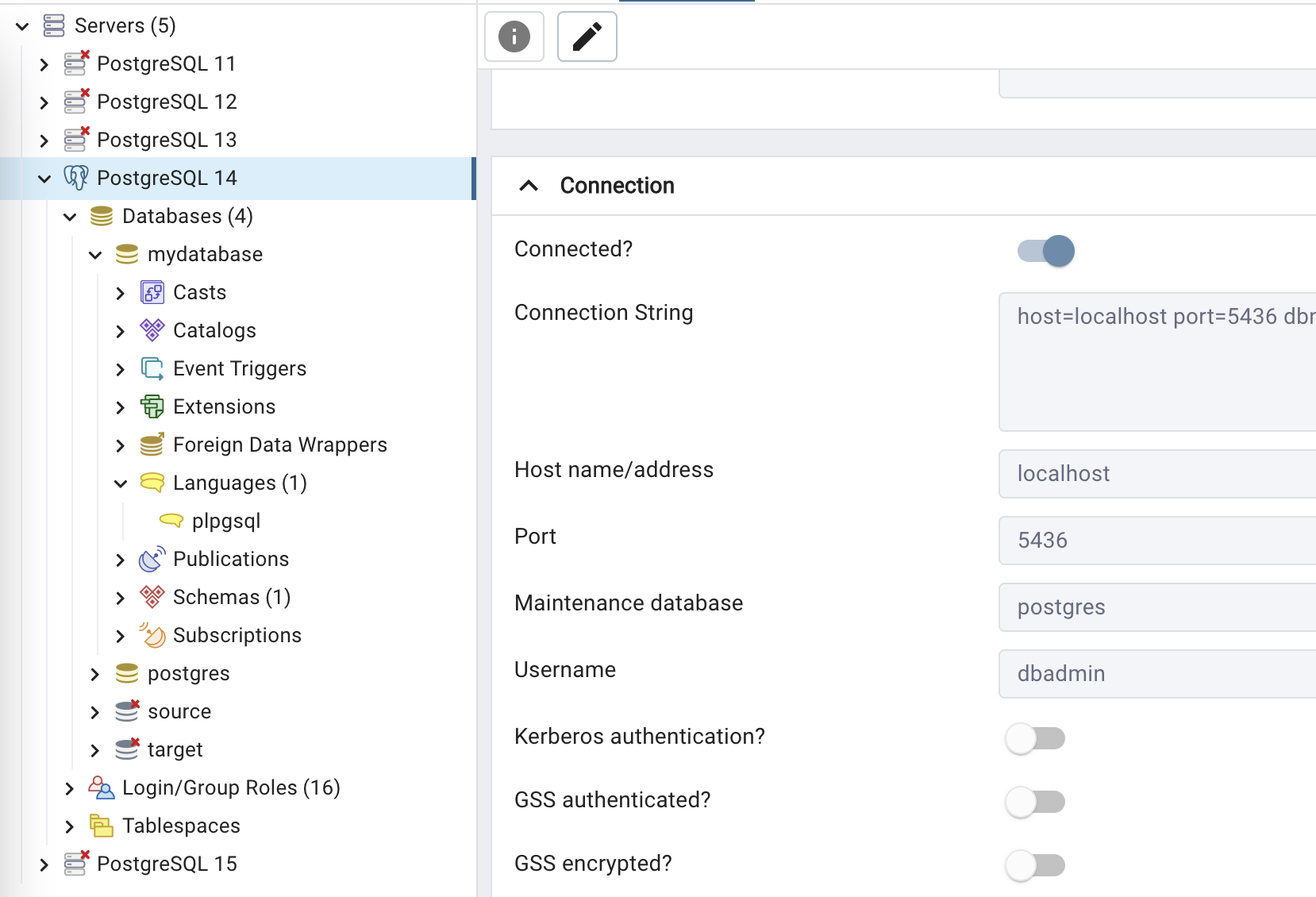Select the PostgreSQL 15 server
Image resolution: width=1316 pixels, height=897 pixels.
tap(167, 864)
